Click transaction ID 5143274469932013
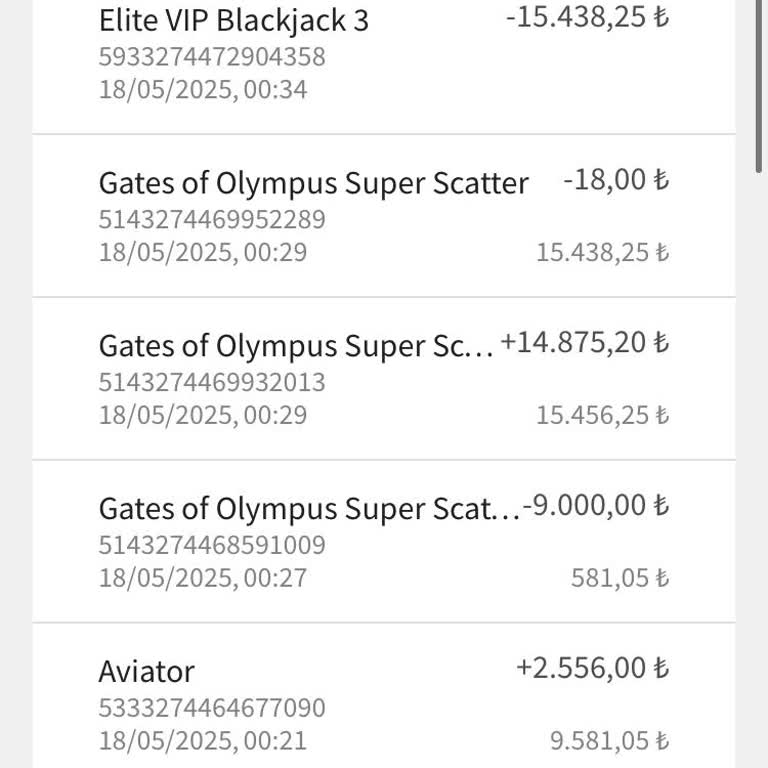Viewport: 768px width, 768px height. tap(212, 382)
